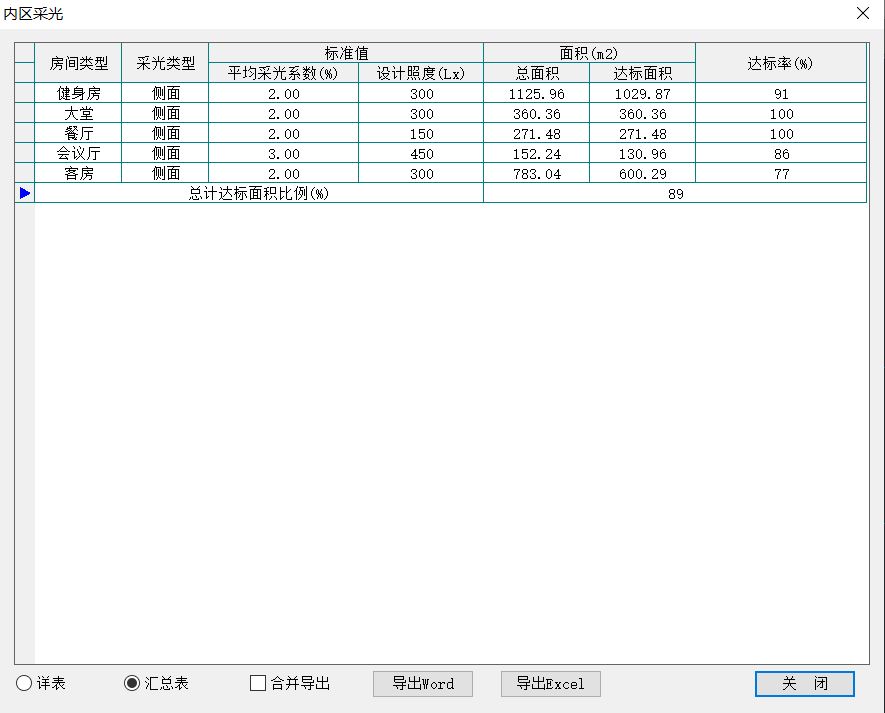Select the 平均采光系数(%) header cell
The height and width of the screenshot is (713, 885).
point(283,73)
